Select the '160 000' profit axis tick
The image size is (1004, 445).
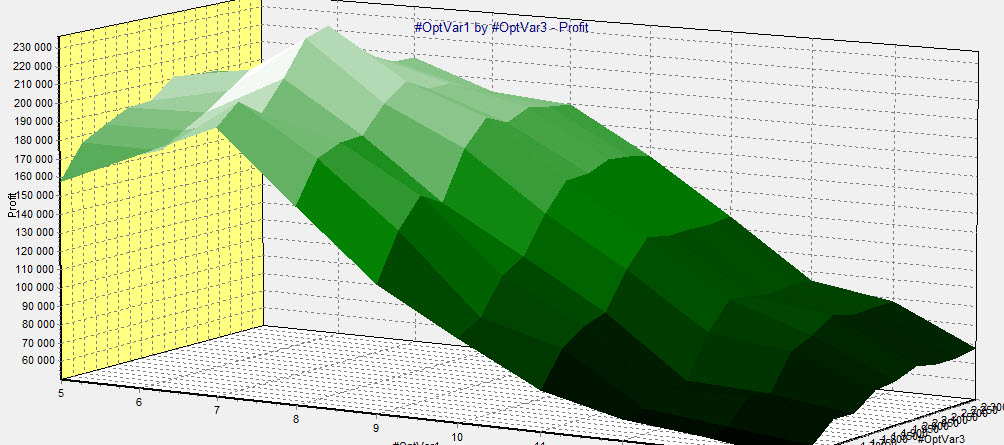click(x=35, y=177)
